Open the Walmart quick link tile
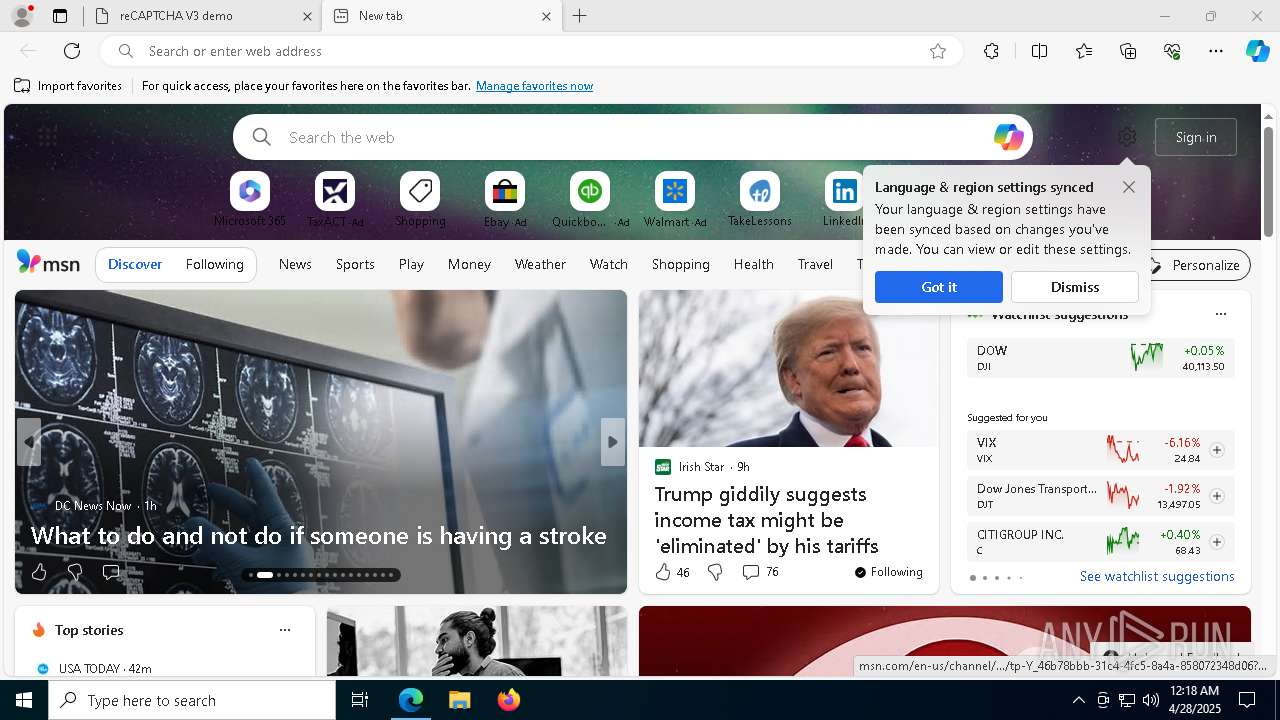Image resolution: width=1280 pixels, height=720 pixels. pyautogui.click(x=675, y=200)
